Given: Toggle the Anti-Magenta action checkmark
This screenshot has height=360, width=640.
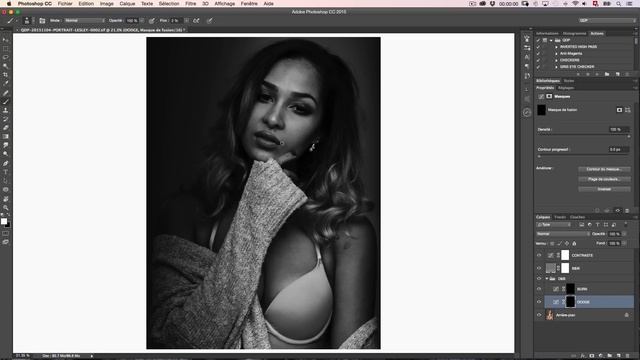Looking at the screenshot, I should tap(538, 53).
